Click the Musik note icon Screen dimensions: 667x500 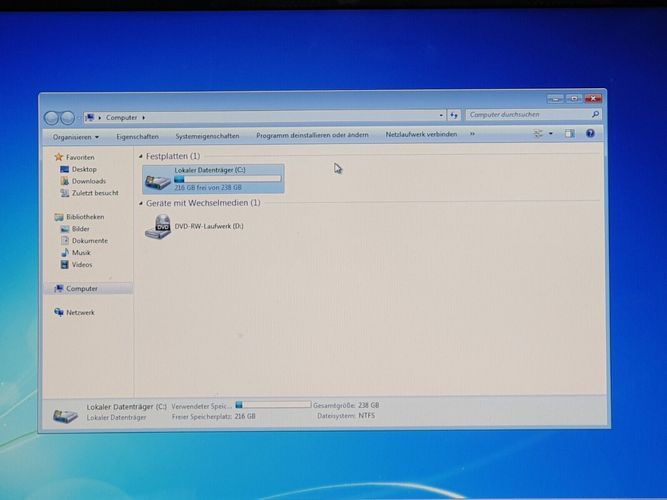pyautogui.click(x=65, y=253)
